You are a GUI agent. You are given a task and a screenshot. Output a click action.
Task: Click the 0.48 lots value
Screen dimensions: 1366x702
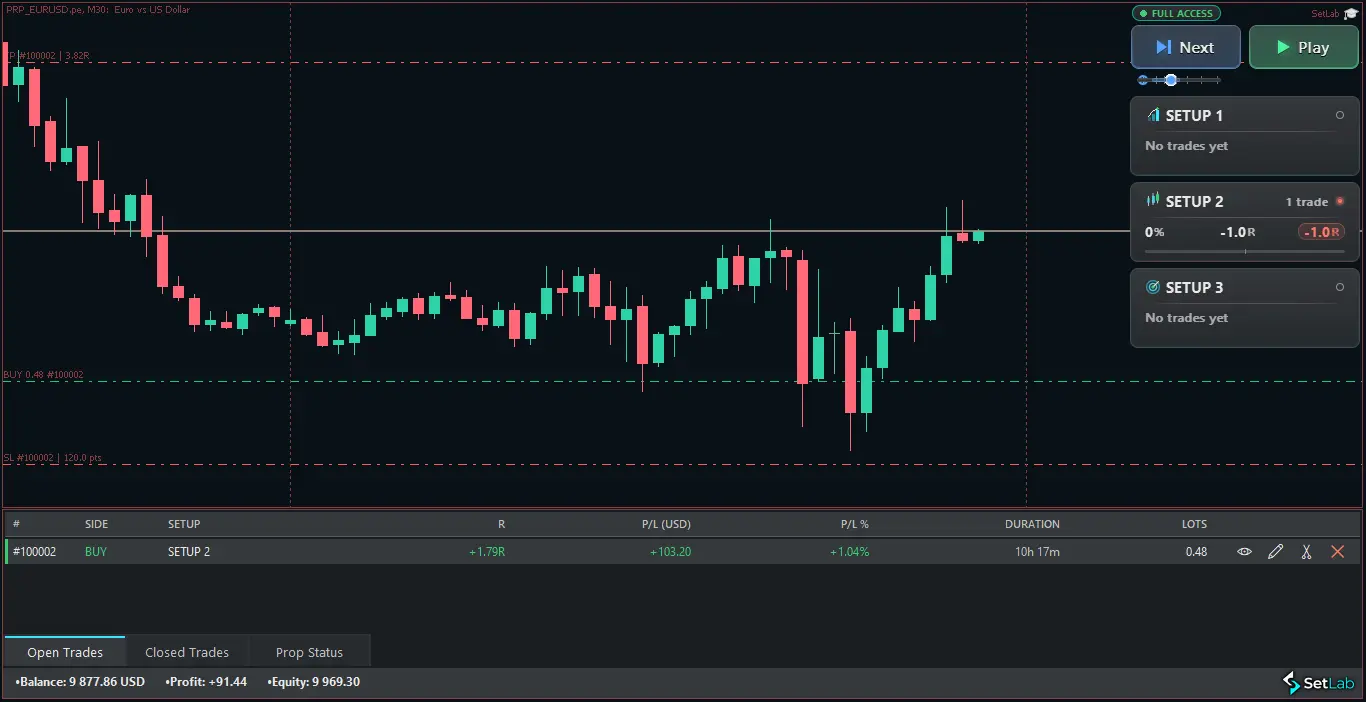coord(1196,552)
